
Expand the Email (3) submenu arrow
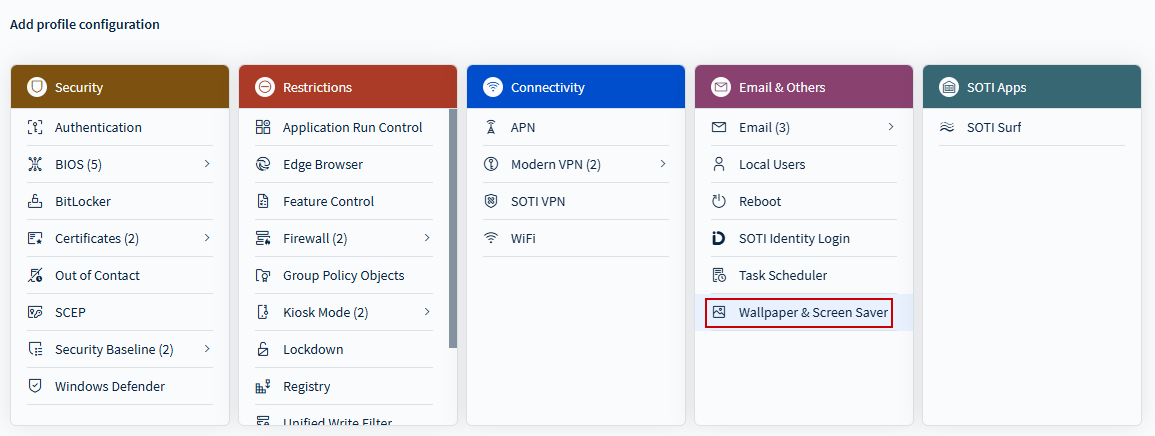(x=890, y=127)
